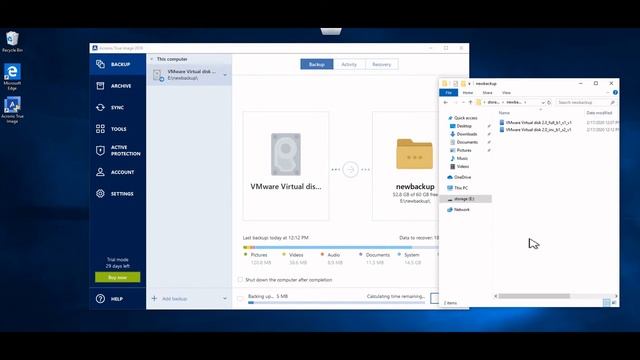Open address bar history dropdown in Explorer
This screenshot has width=640, height=360.
(x=543, y=102)
